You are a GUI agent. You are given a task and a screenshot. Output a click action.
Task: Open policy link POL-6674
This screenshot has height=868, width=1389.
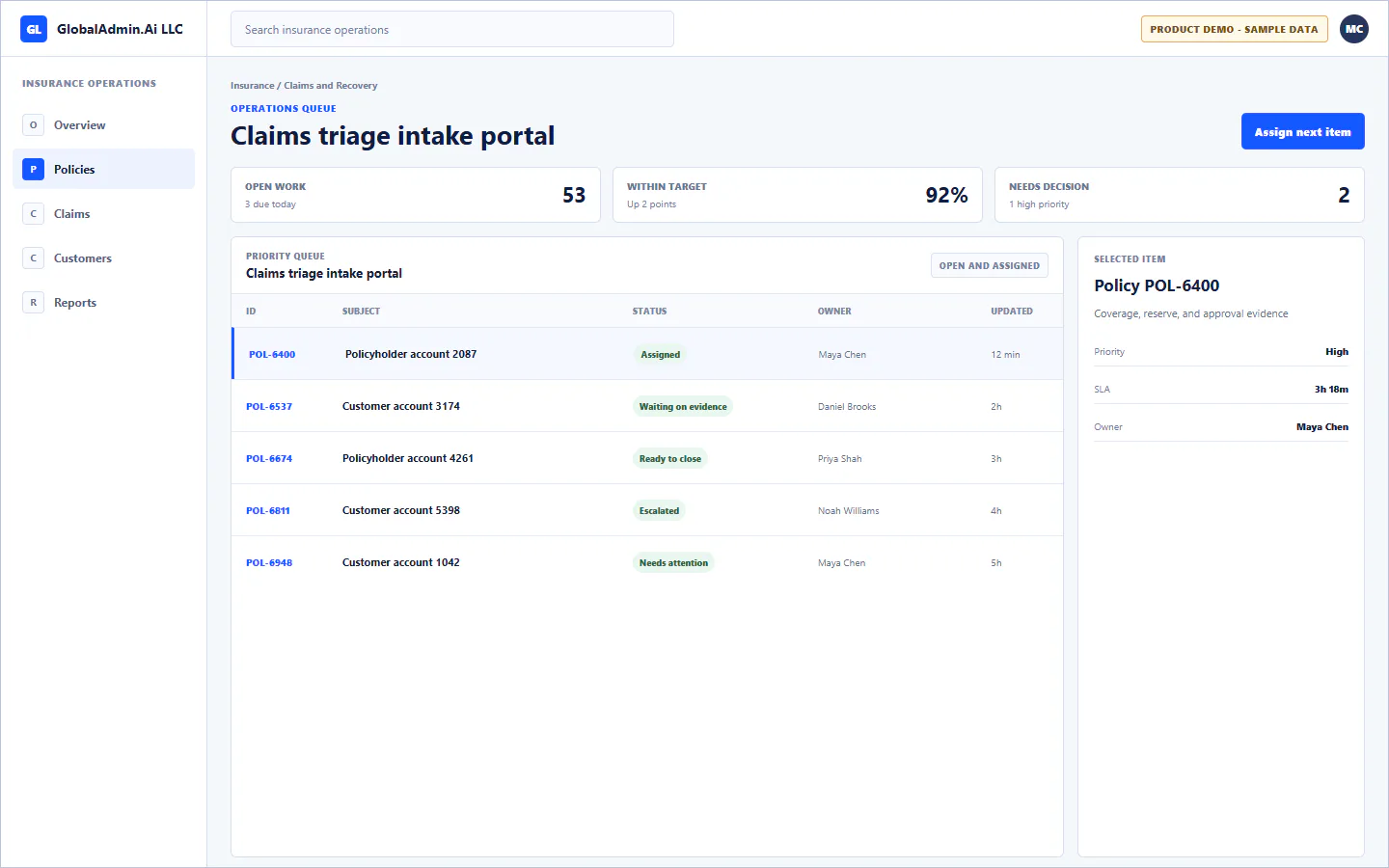(x=269, y=459)
